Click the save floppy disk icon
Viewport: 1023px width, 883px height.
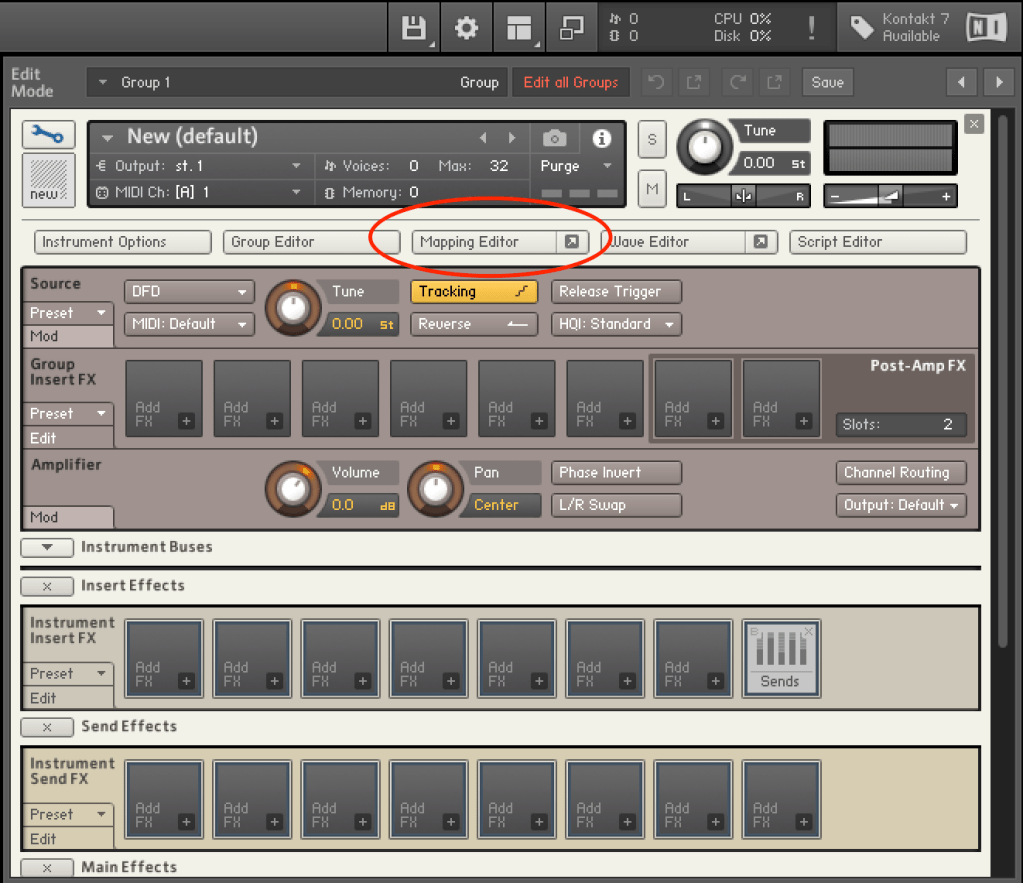[x=414, y=28]
